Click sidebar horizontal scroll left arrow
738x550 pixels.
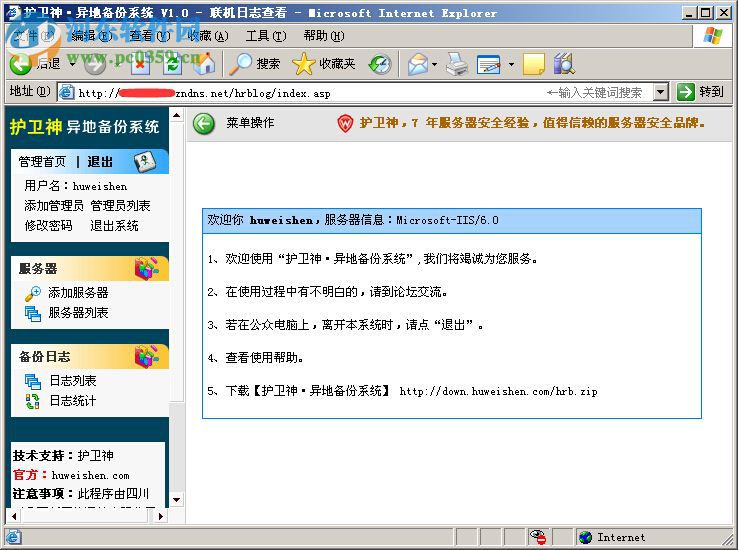click(x=14, y=516)
